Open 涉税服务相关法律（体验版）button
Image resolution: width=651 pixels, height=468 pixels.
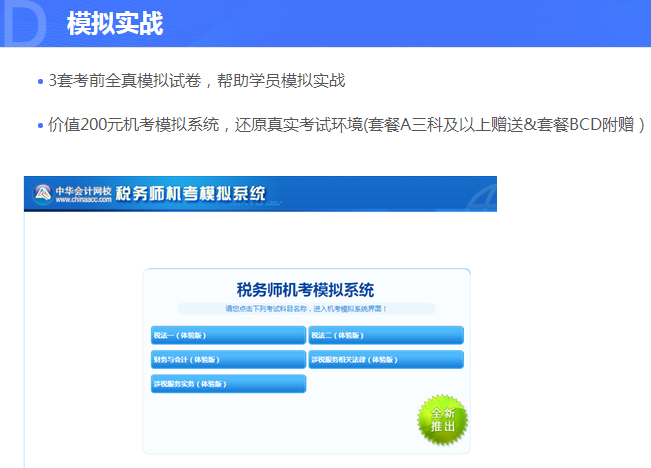386,360
